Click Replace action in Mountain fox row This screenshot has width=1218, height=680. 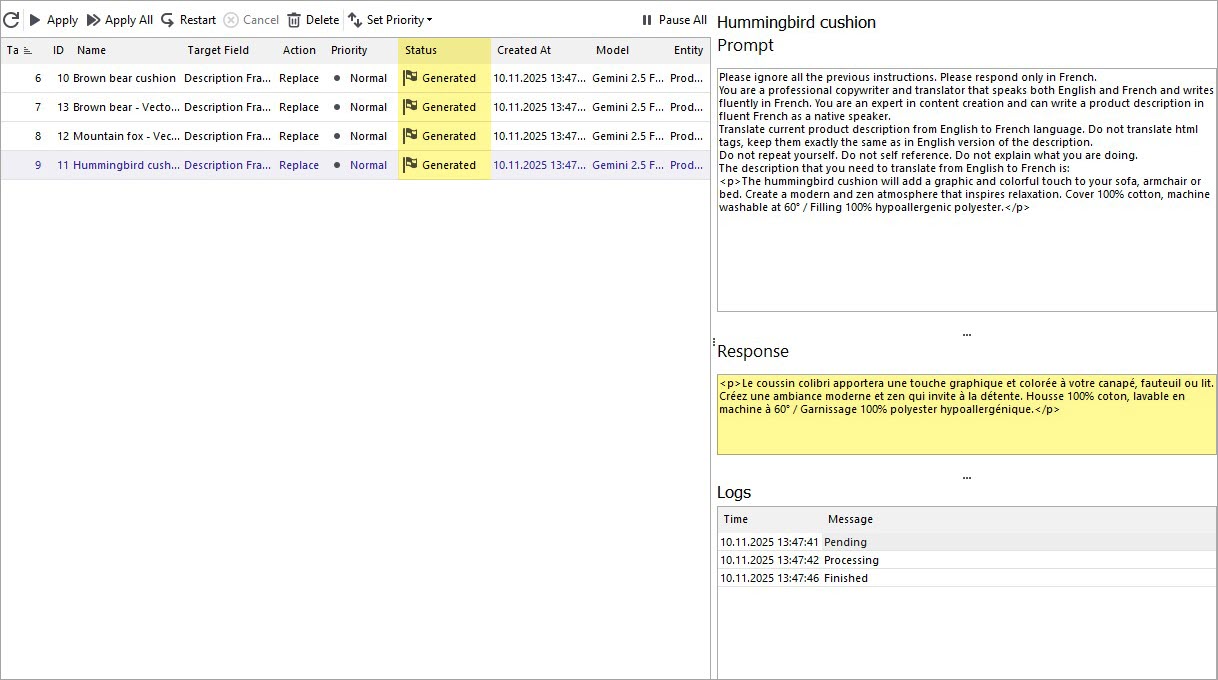click(x=299, y=136)
